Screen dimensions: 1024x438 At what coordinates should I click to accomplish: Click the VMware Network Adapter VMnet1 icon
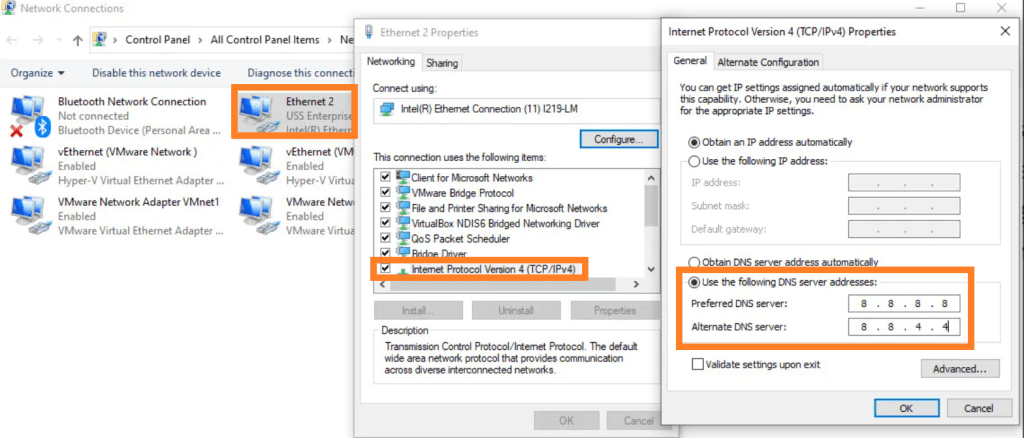(28, 213)
